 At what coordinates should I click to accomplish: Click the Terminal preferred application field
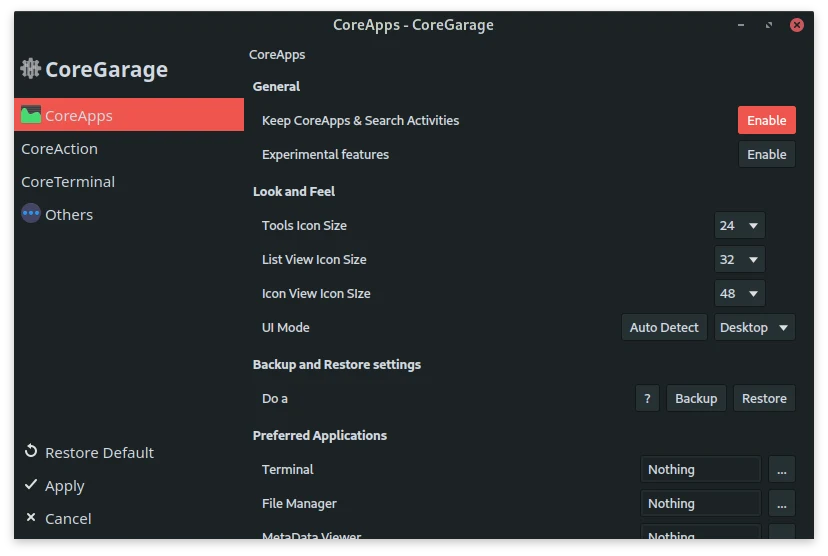point(700,469)
